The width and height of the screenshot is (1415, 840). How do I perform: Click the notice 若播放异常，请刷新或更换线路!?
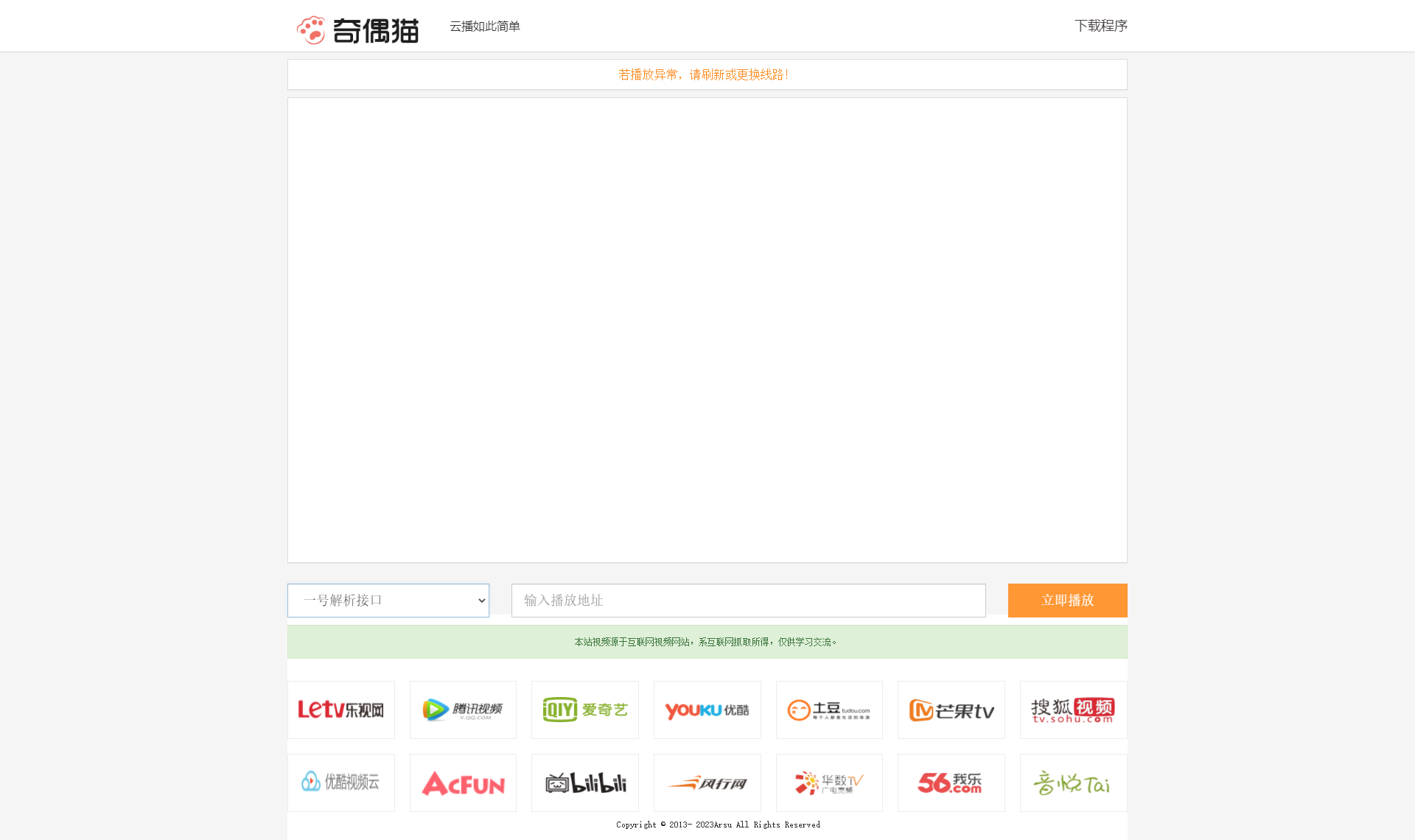(x=704, y=74)
